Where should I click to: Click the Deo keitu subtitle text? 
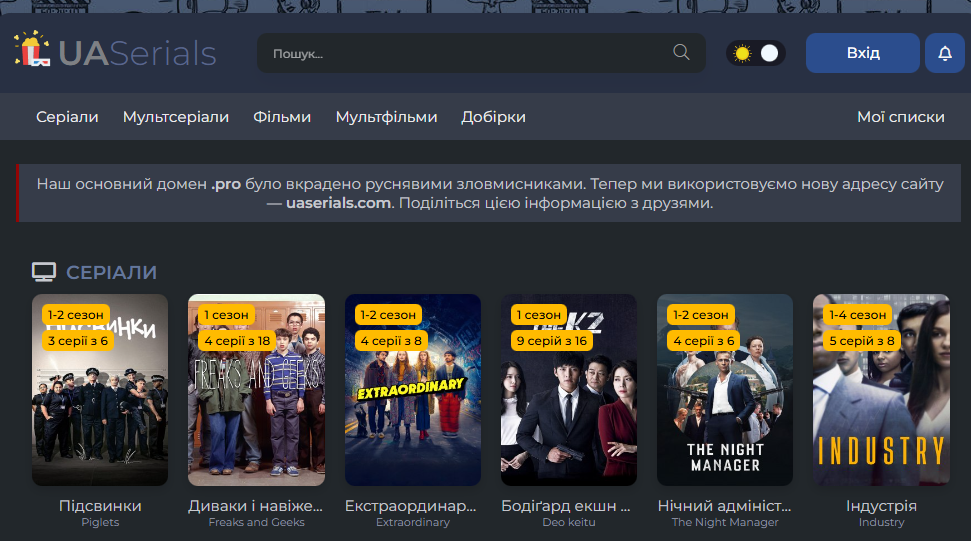pyautogui.click(x=569, y=522)
